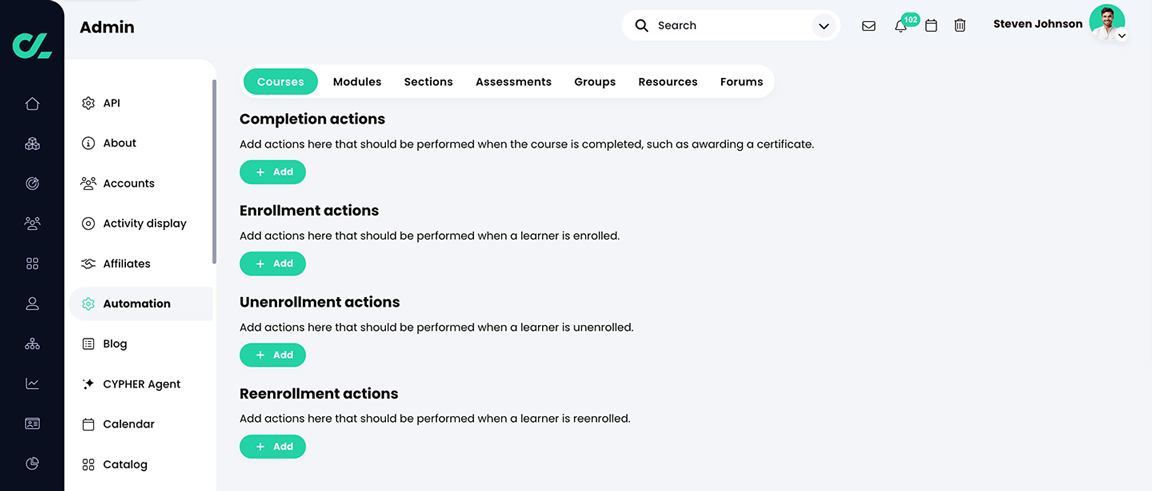This screenshot has width=1152, height=491.
Task: Click the list icon beside Blog
Action: click(x=88, y=343)
